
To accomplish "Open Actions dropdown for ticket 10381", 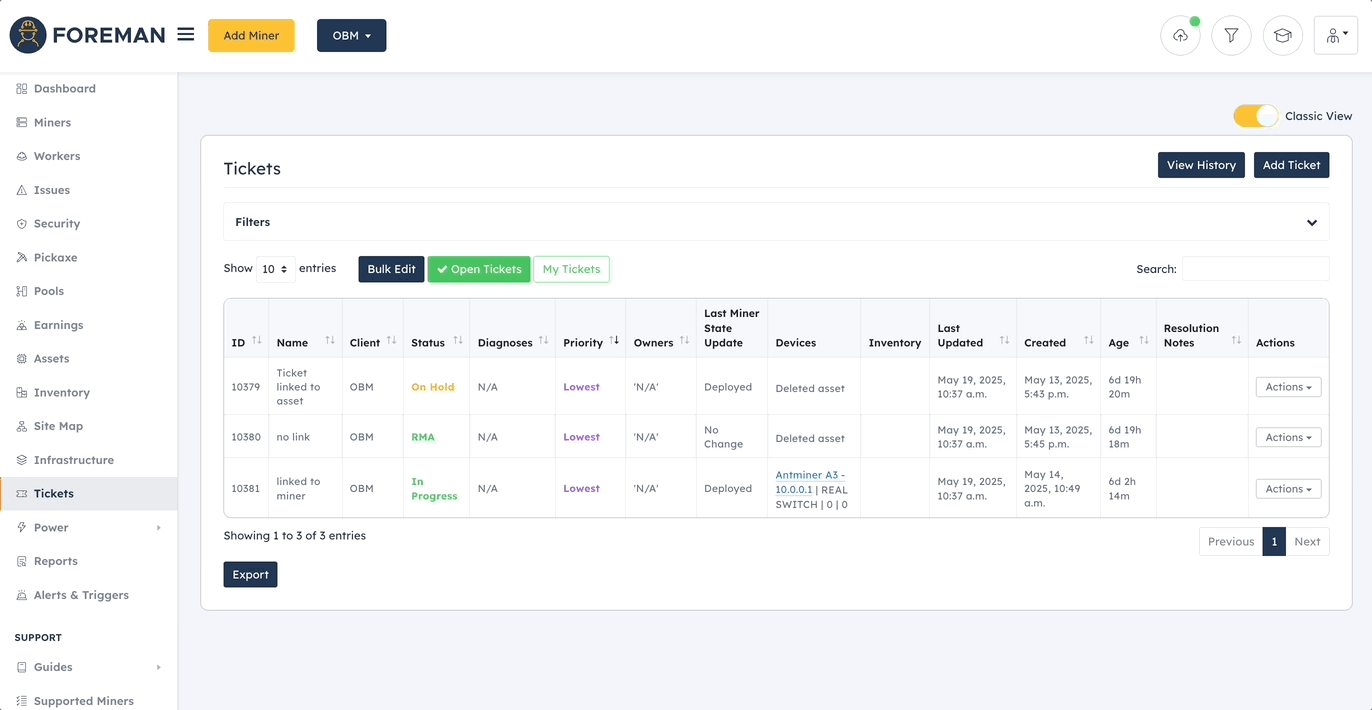I will pos(1288,489).
